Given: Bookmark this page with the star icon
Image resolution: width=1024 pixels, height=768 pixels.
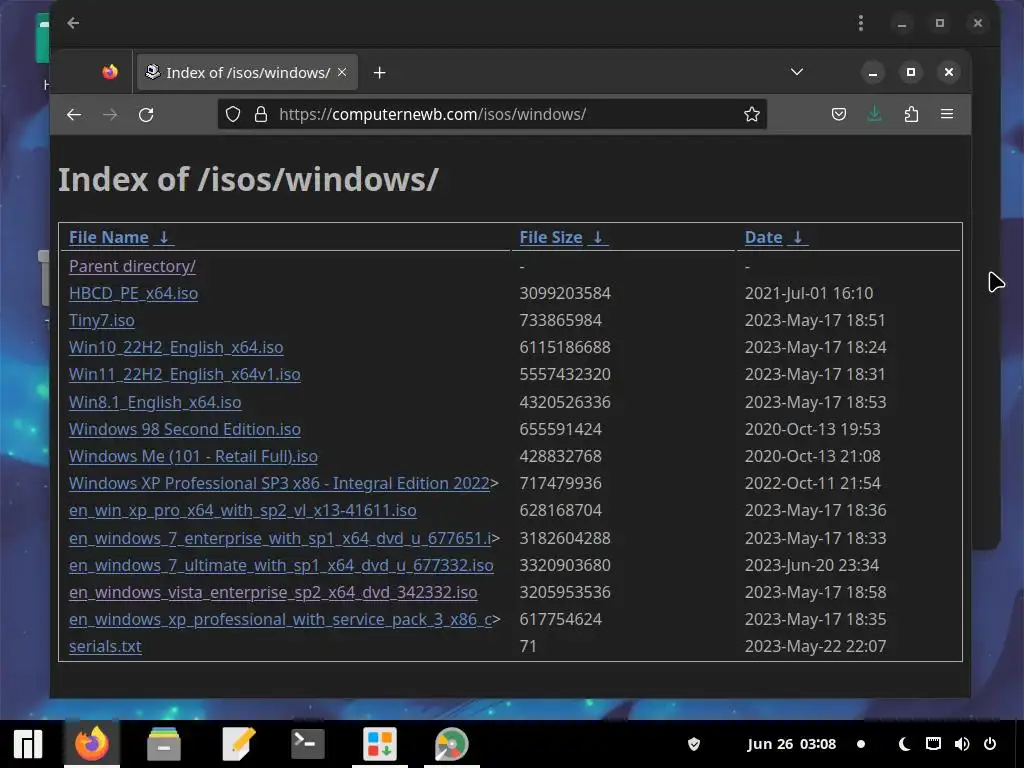Looking at the screenshot, I should point(752,115).
